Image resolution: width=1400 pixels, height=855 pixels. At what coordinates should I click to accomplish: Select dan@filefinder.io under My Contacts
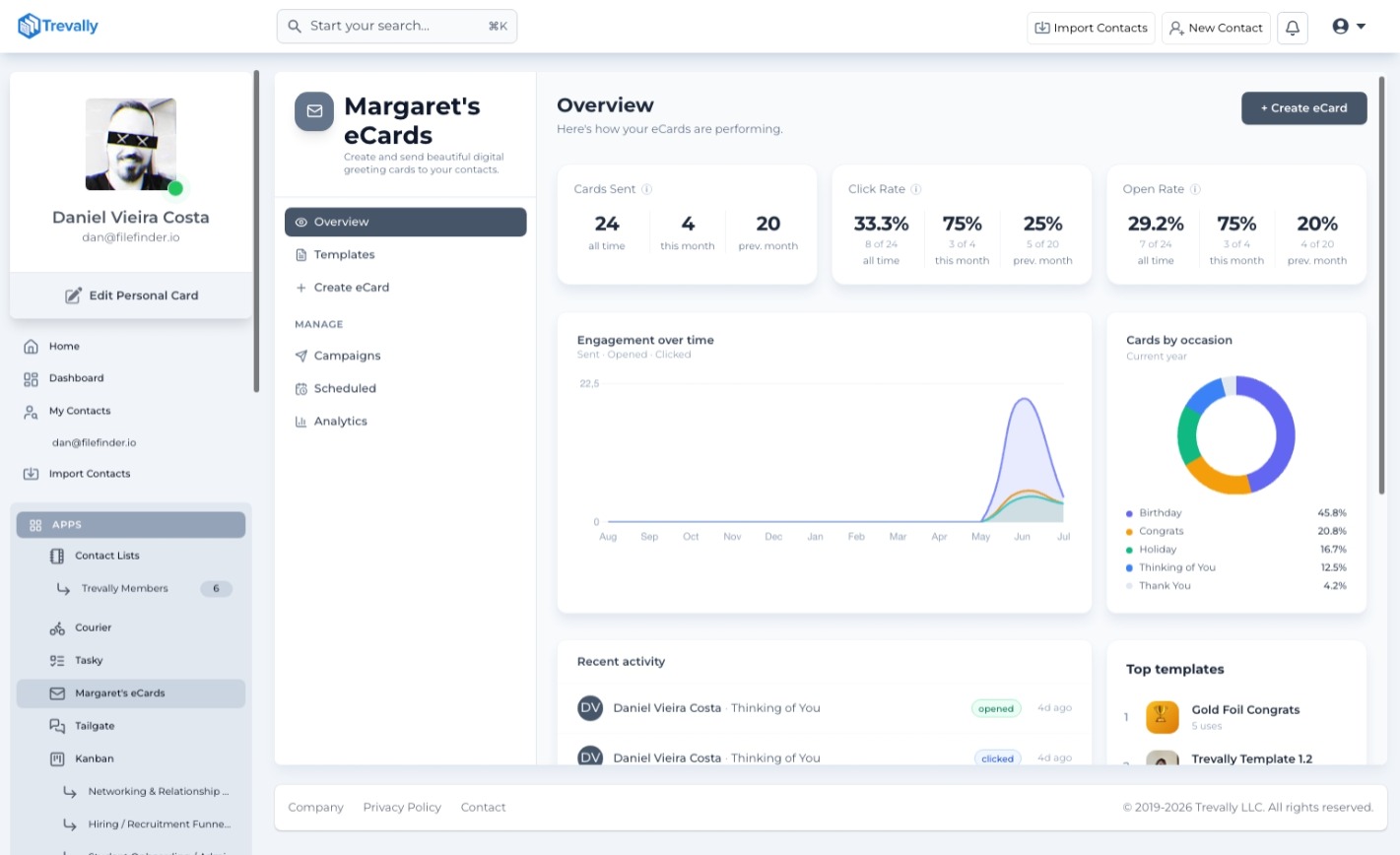click(x=95, y=443)
